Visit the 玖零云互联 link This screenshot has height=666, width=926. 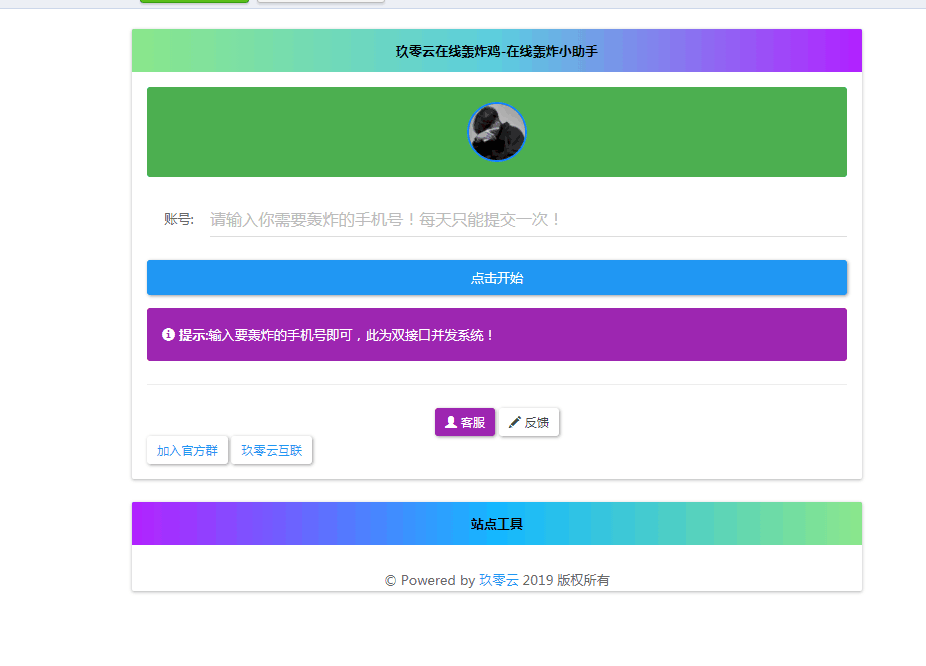point(272,450)
